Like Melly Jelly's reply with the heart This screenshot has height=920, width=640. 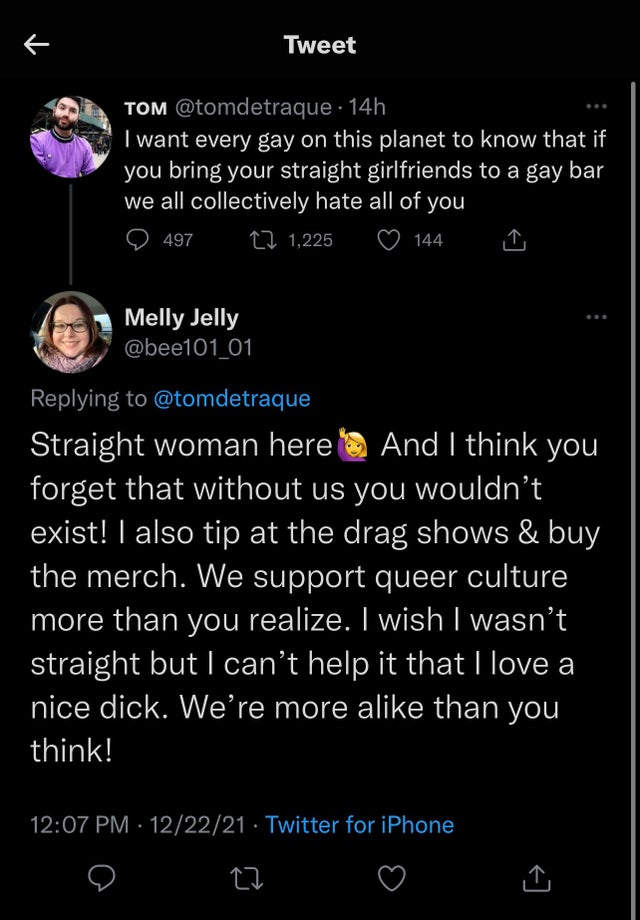[392, 878]
